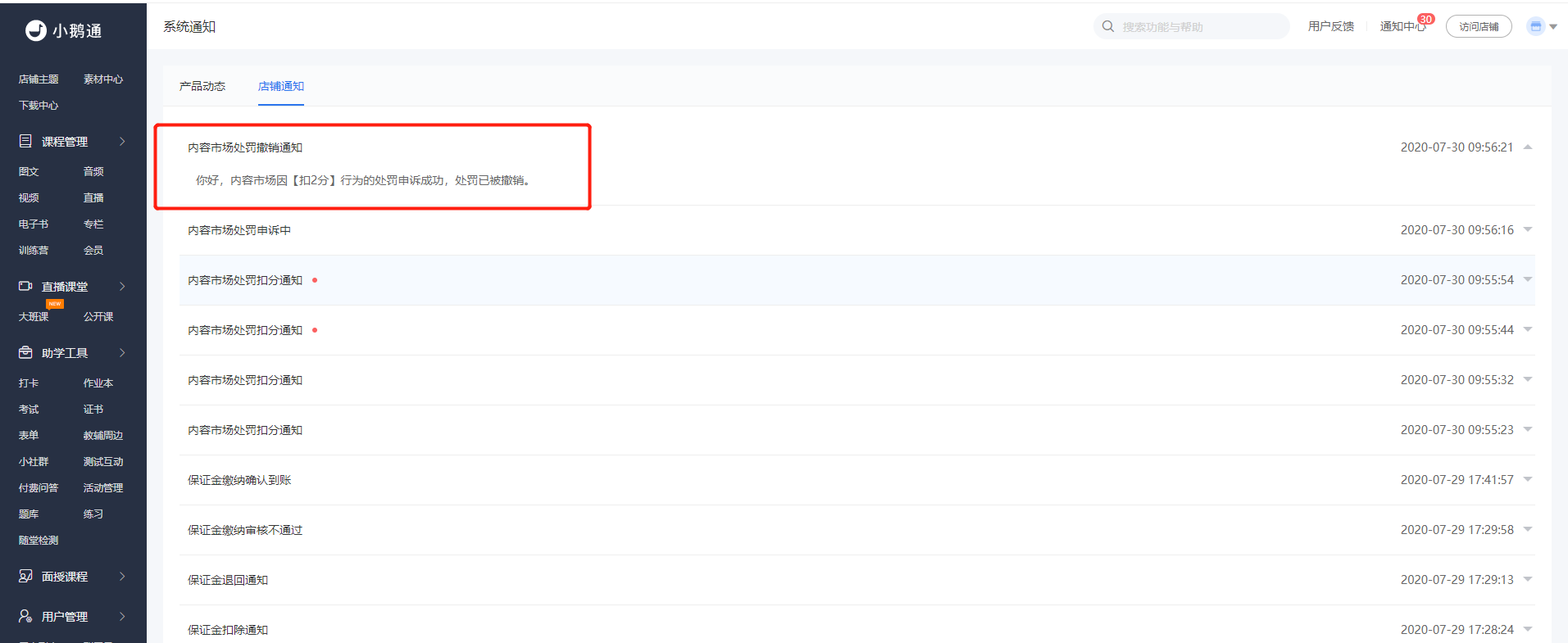Open the 作业本 menu item
Viewport: 1568px width, 643px height.
(98, 383)
